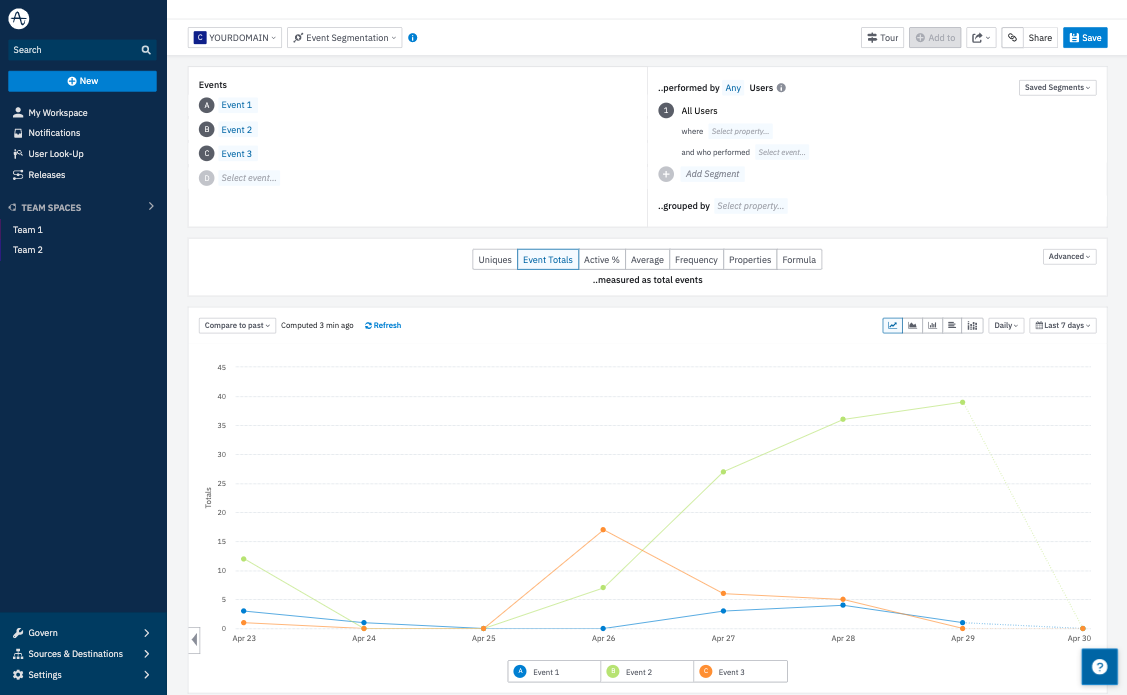Click the Share button
The image size is (1127, 695).
[x=1039, y=37]
